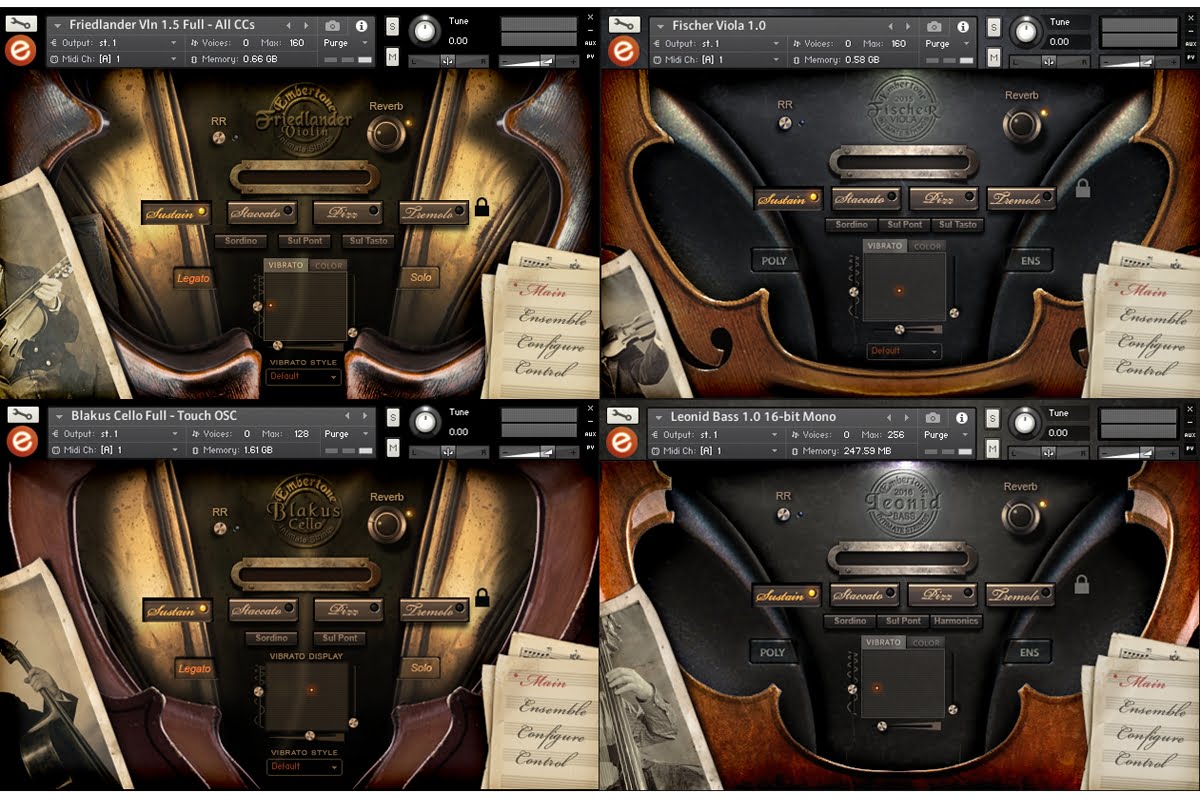This screenshot has width=1200, height=800.
Task: Adjust volume slider on Friedlander Violin header
Action: pyautogui.click(x=539, y=62)
